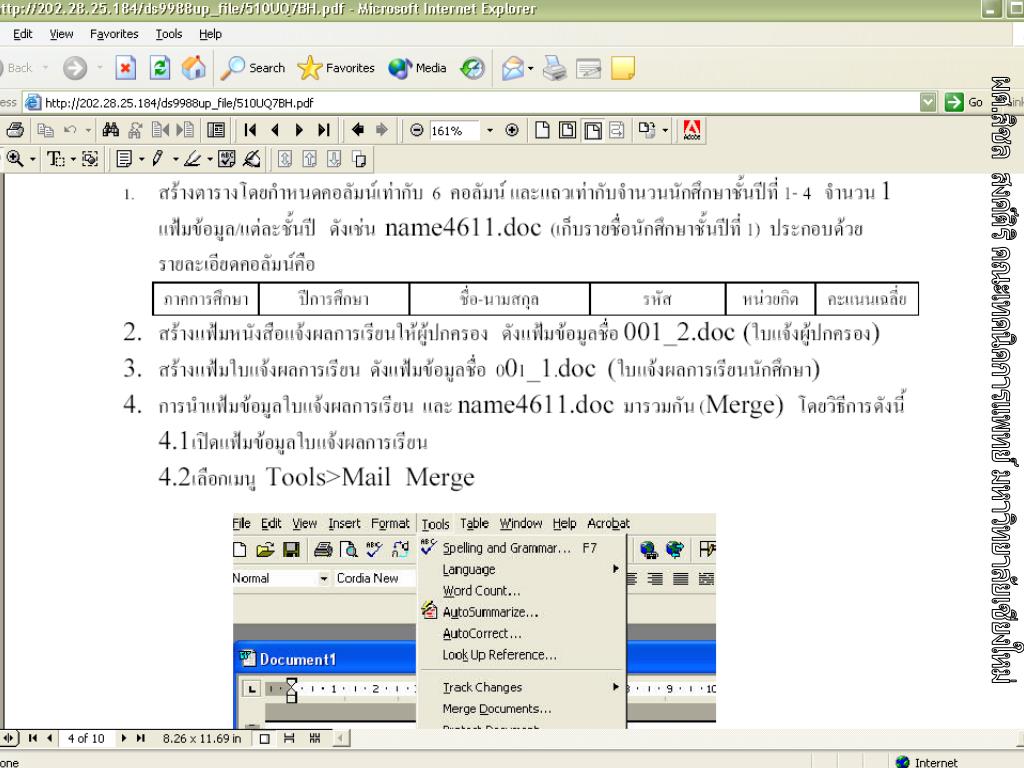
Task: Click the printer icon in the Internet Explorer toolbar
Action: 554,68
